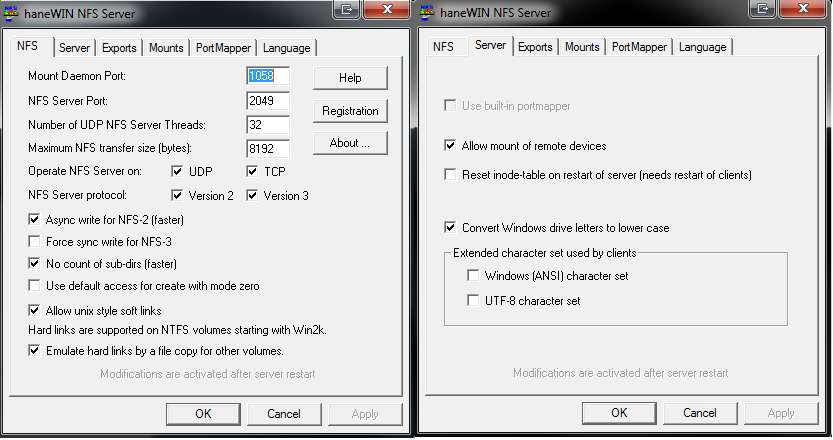
Task: Click the restore icon button in left window title bar
Action: coord(347,9)
